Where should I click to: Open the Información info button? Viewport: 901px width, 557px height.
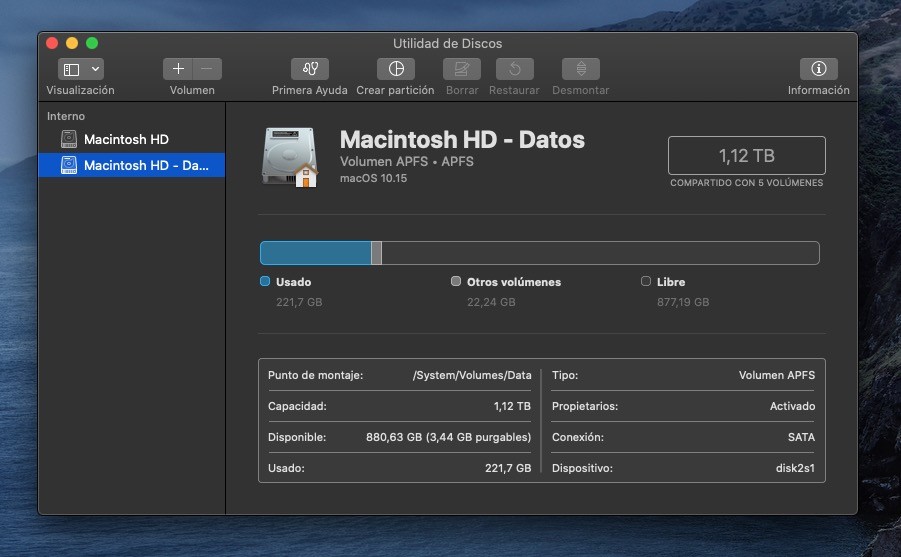(x=819, y=69)
